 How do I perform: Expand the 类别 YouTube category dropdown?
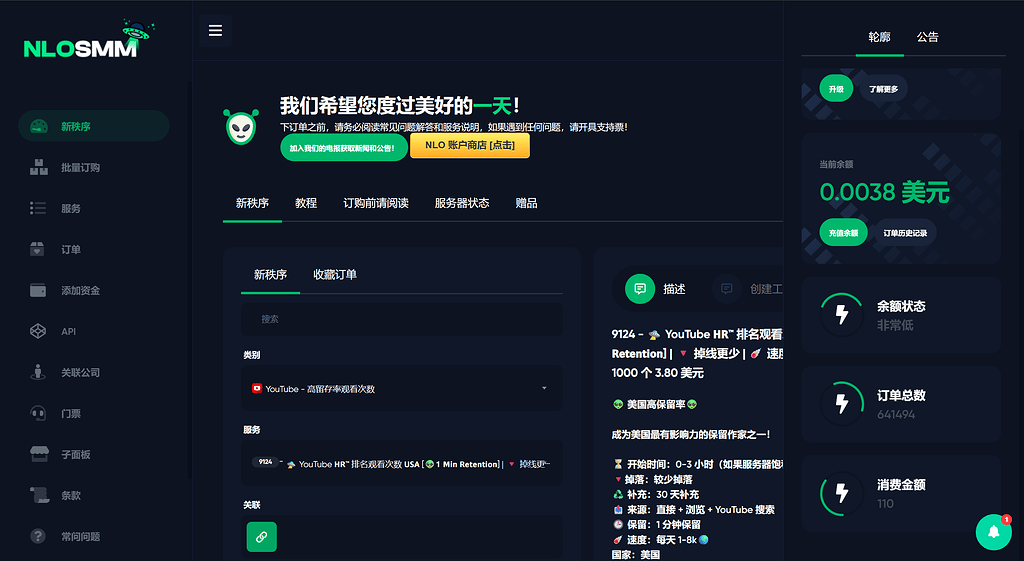(402, 389)
